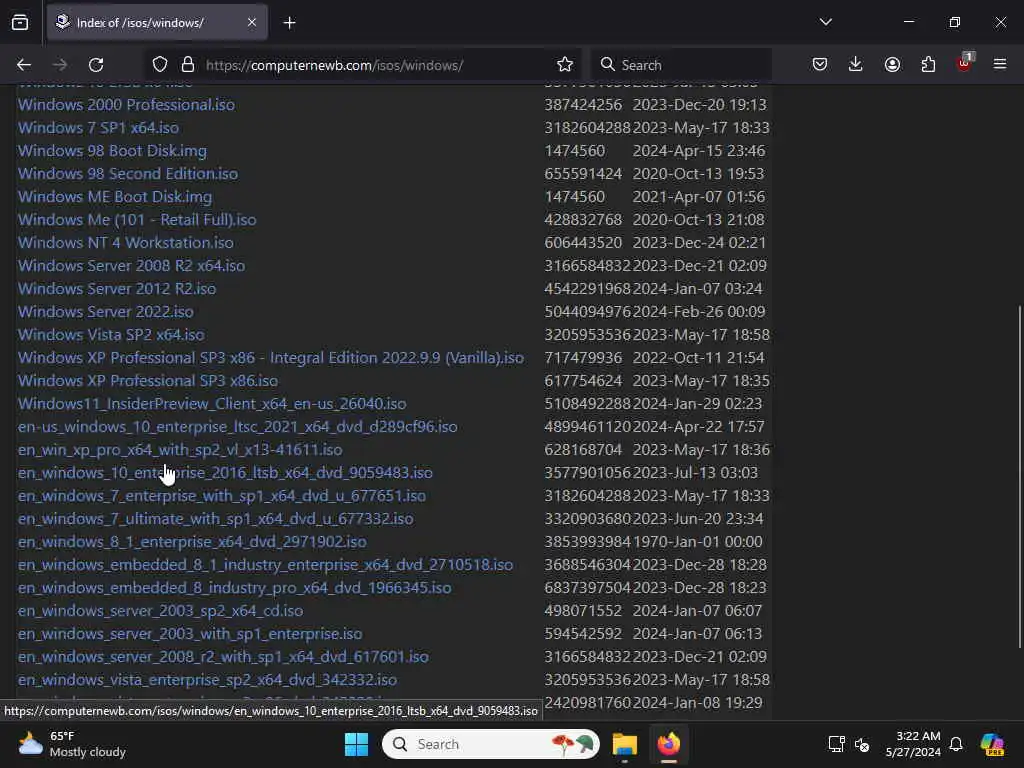Save page to Pocket

820,65
